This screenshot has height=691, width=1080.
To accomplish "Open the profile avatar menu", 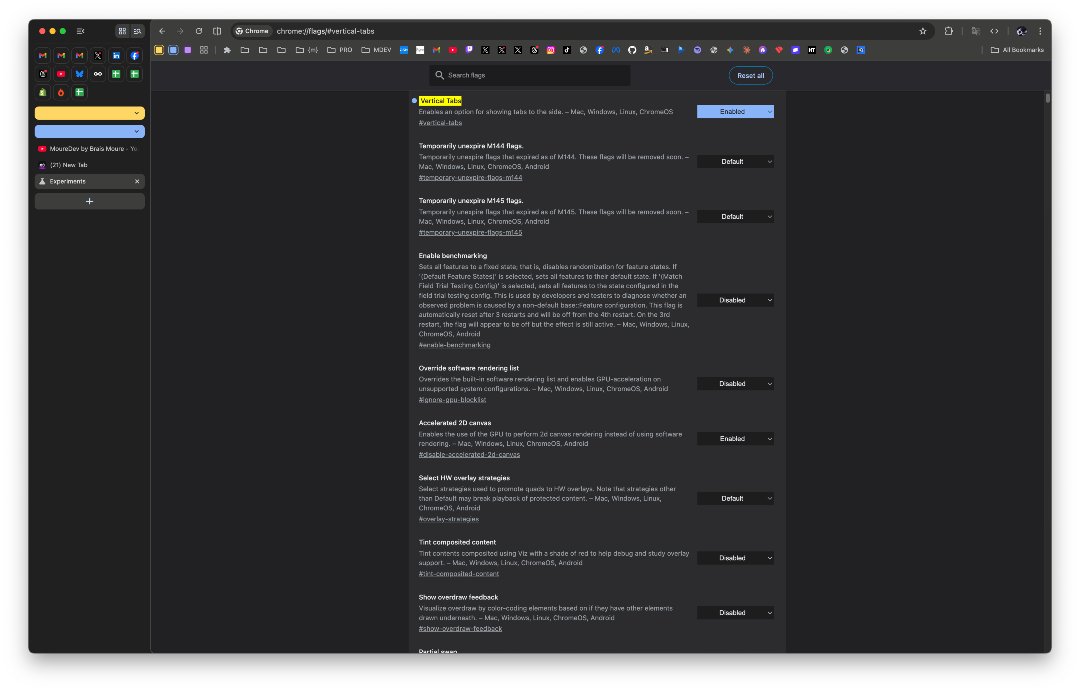I will click(1021, 31).
